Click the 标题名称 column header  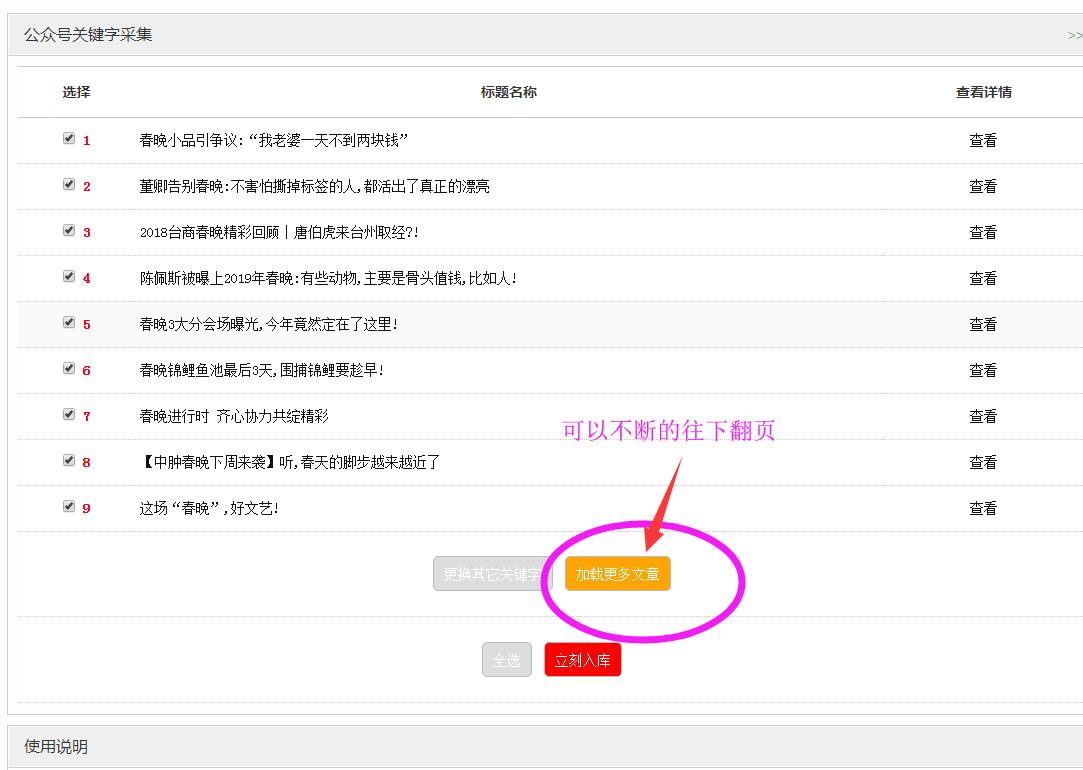508,92
